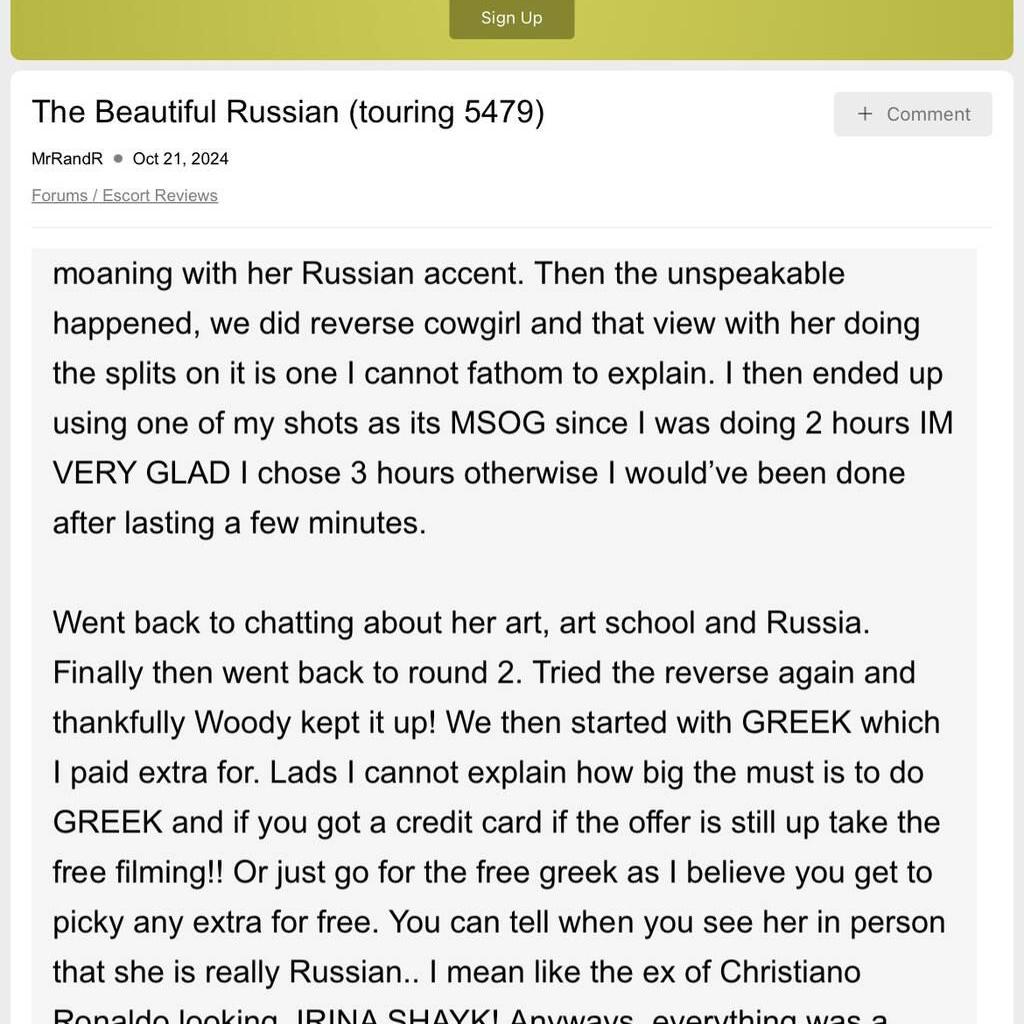Open the MrRandR author profile

tap(67, 158)
